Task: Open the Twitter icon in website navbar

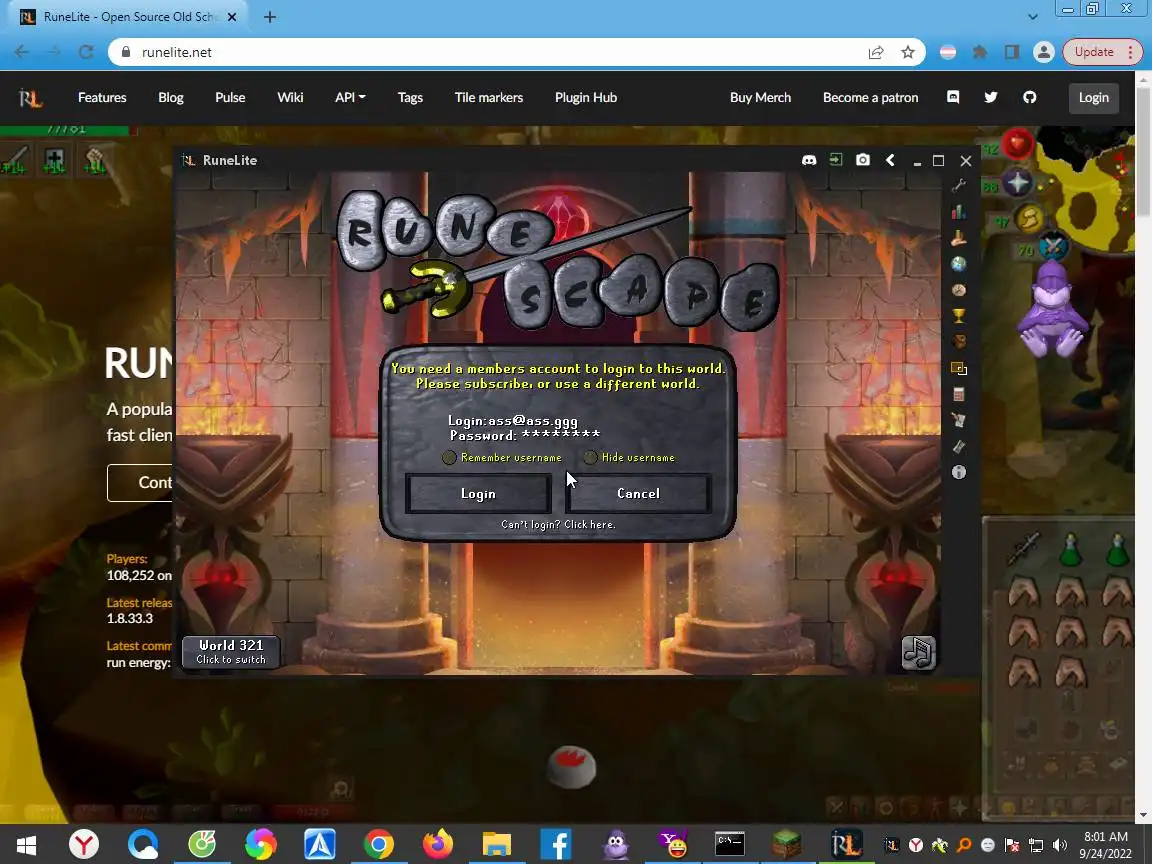Action: tap(991, 97)
